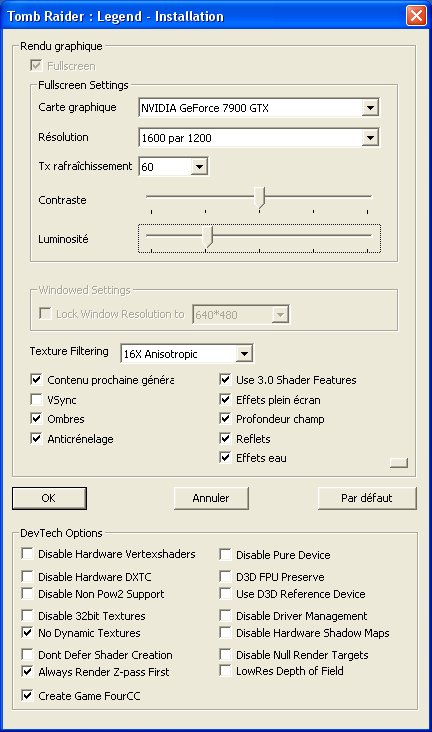Click the OK button
Viewport: 432px width, 732px height.
[x=49, y=498]
